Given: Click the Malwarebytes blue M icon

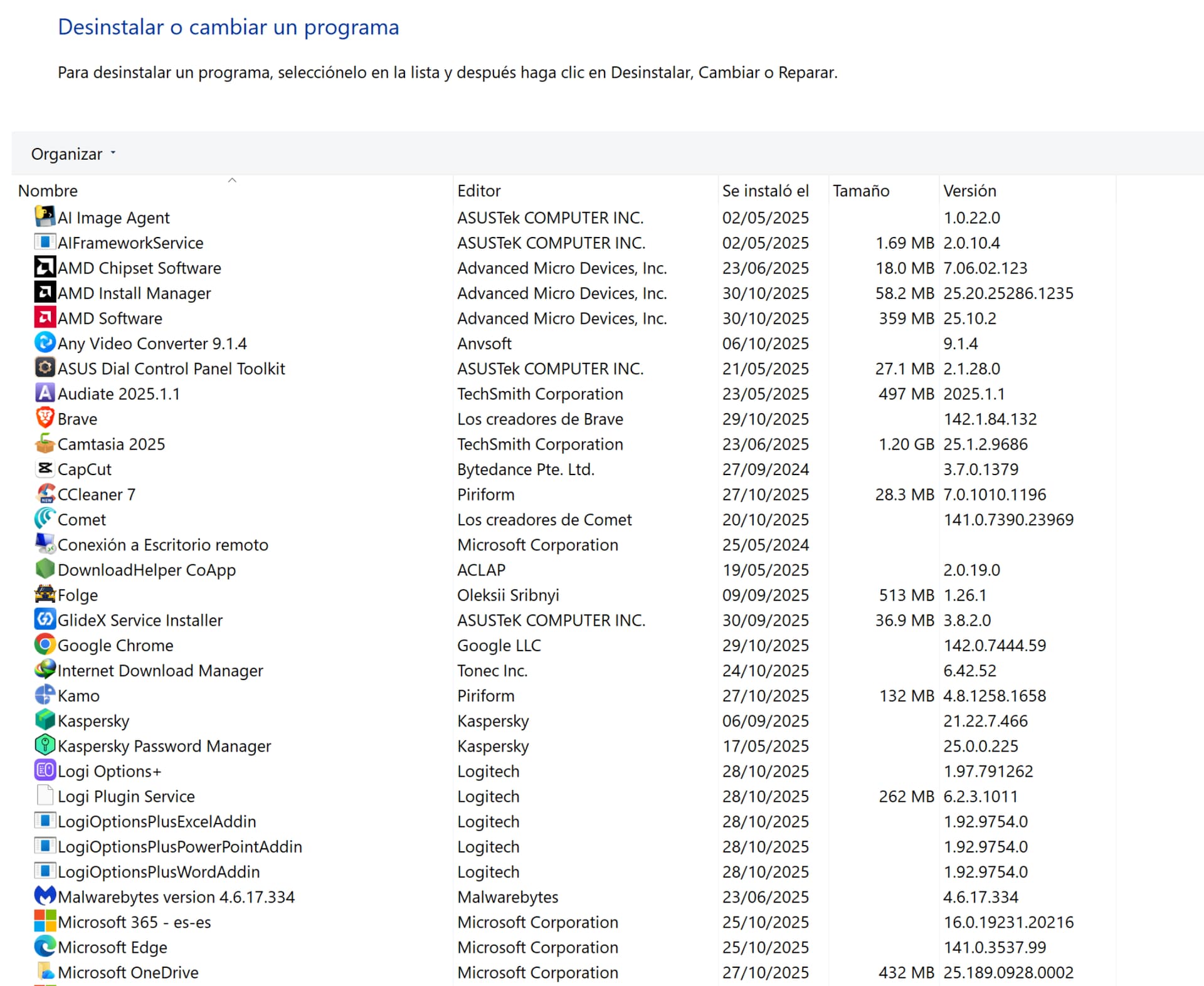Looking at the screenshot, I should pos(45,896).
